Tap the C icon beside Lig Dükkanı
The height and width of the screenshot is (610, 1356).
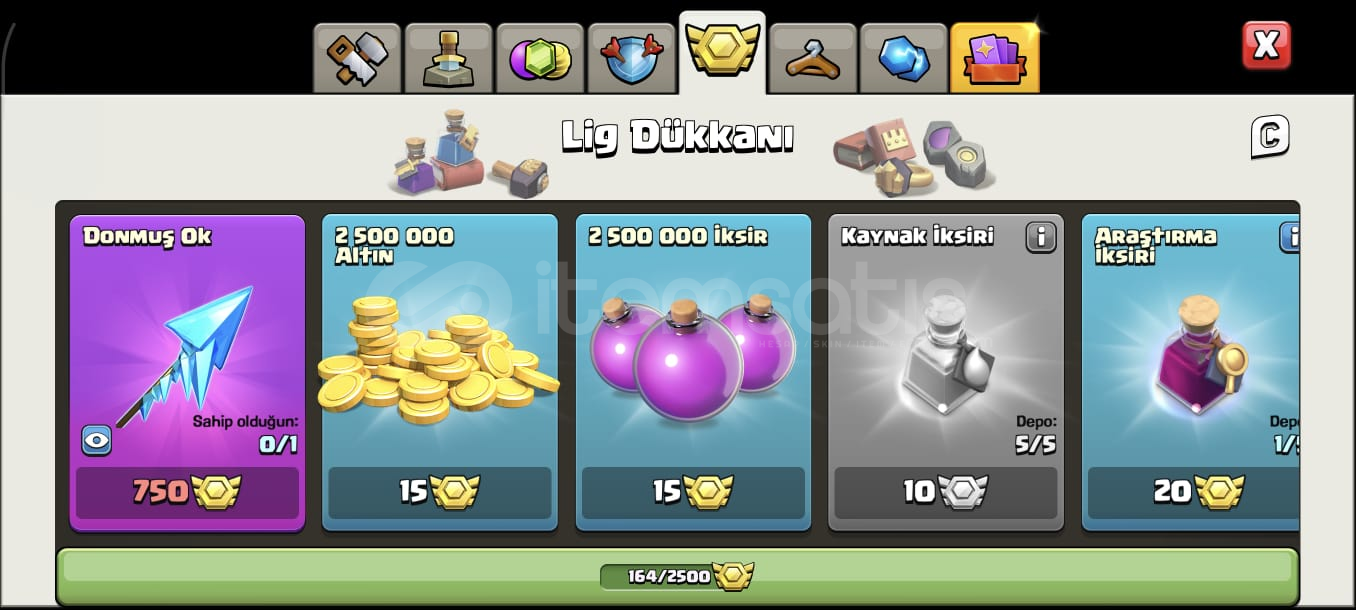coord(1269,137)
